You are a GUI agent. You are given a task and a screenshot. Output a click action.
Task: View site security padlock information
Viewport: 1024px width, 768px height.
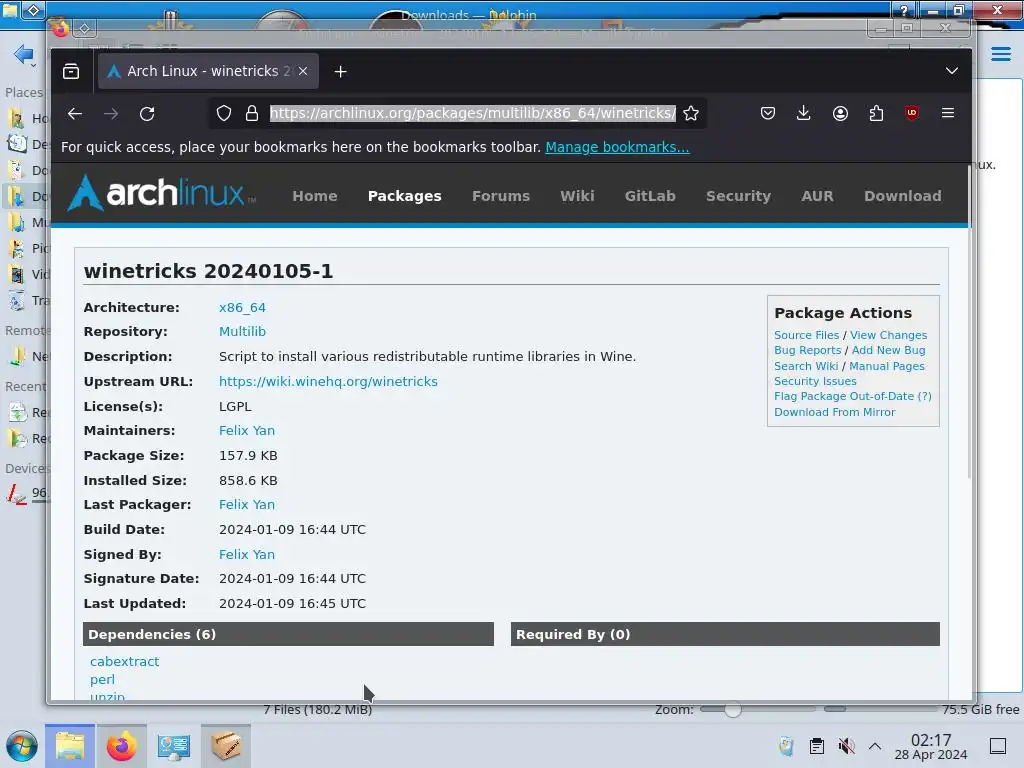coord(251,114)
